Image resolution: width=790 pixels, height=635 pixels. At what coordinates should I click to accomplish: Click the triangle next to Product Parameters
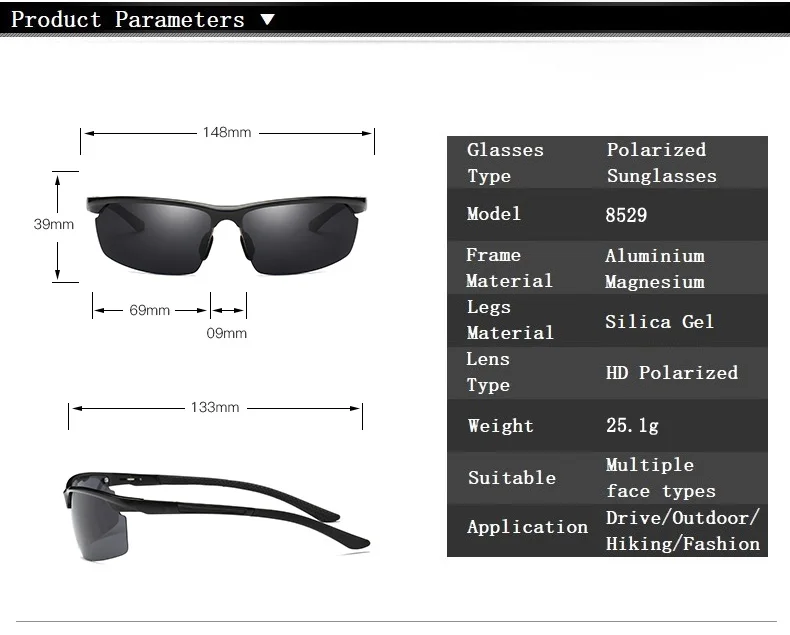click(x=268, y=20)
